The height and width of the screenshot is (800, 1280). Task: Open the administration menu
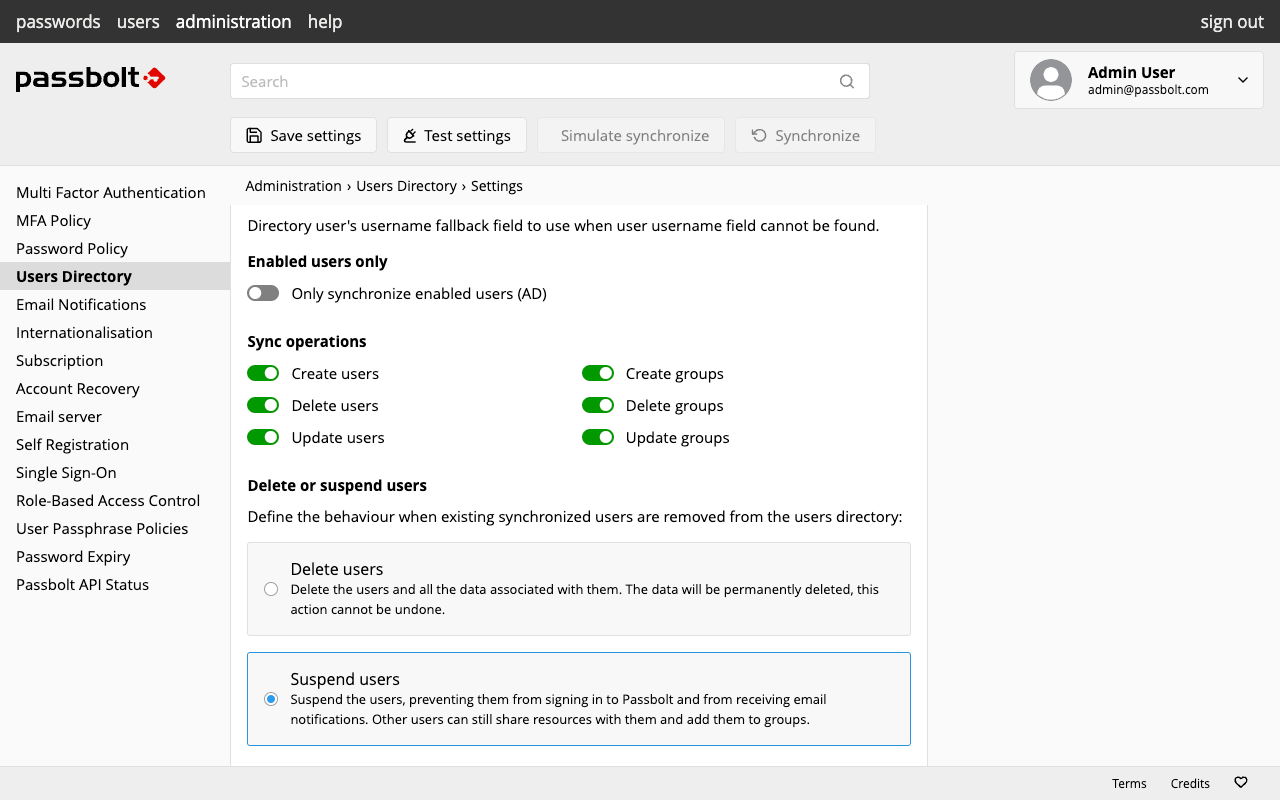click(233, 22)
